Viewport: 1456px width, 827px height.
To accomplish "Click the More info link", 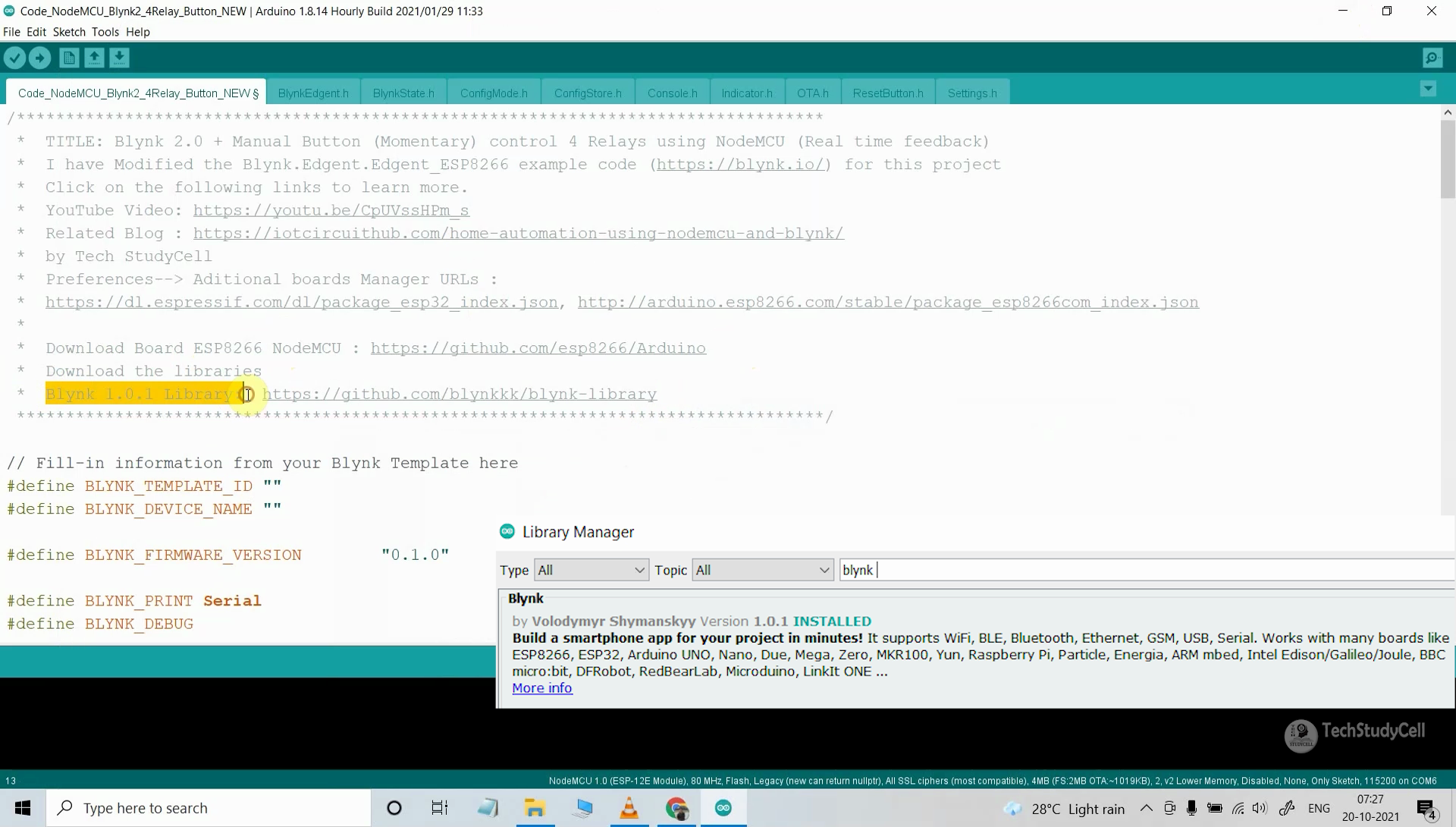I will [x=541, y=688].
